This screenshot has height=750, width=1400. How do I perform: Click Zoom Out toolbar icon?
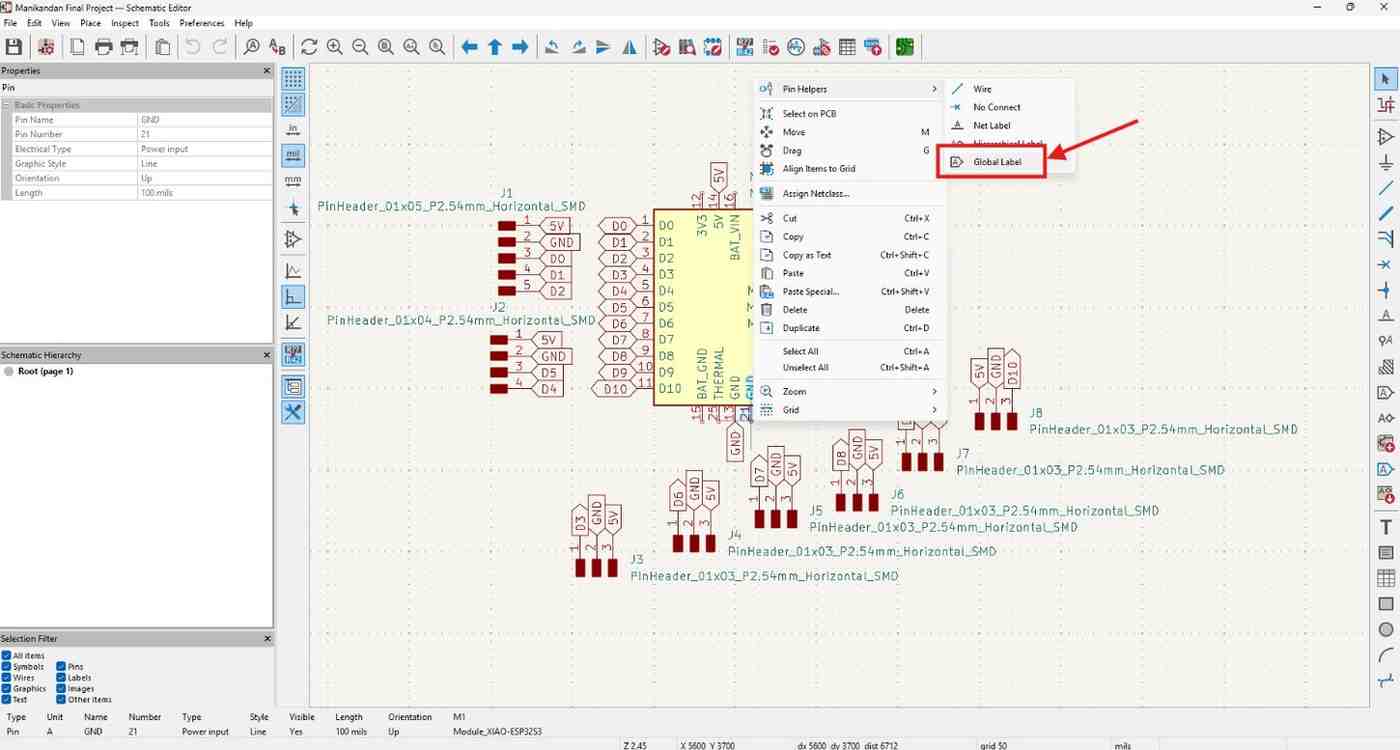[360, 47]
